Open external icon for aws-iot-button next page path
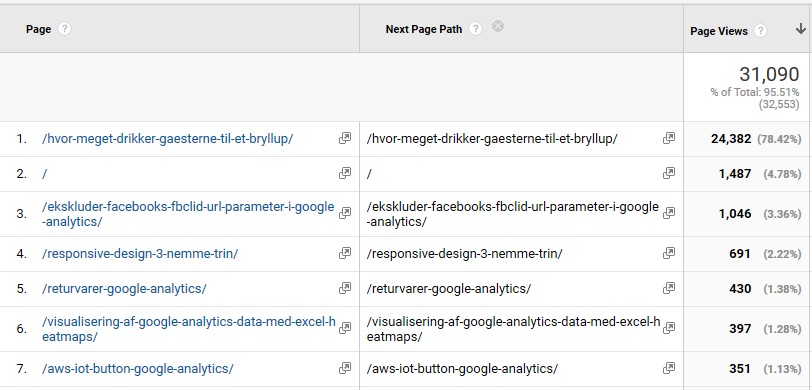 coord(669,368)
